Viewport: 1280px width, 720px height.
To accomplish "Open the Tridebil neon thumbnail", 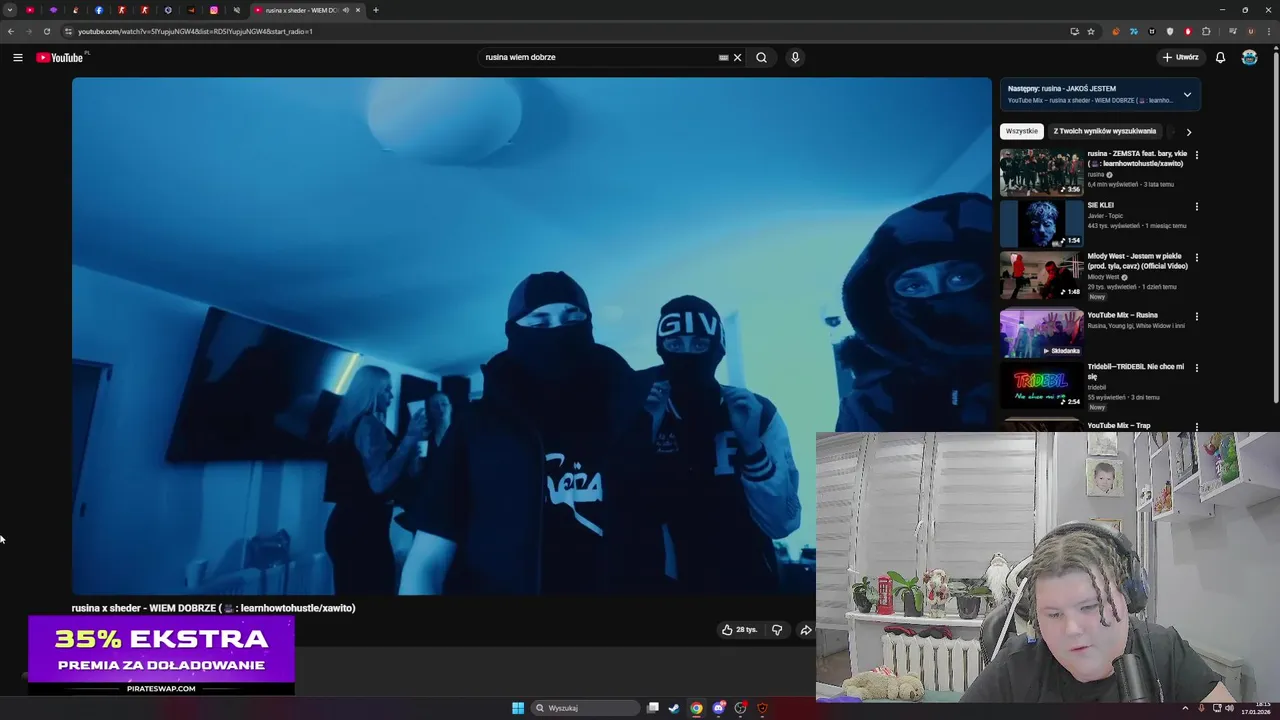I will 1041,384.
